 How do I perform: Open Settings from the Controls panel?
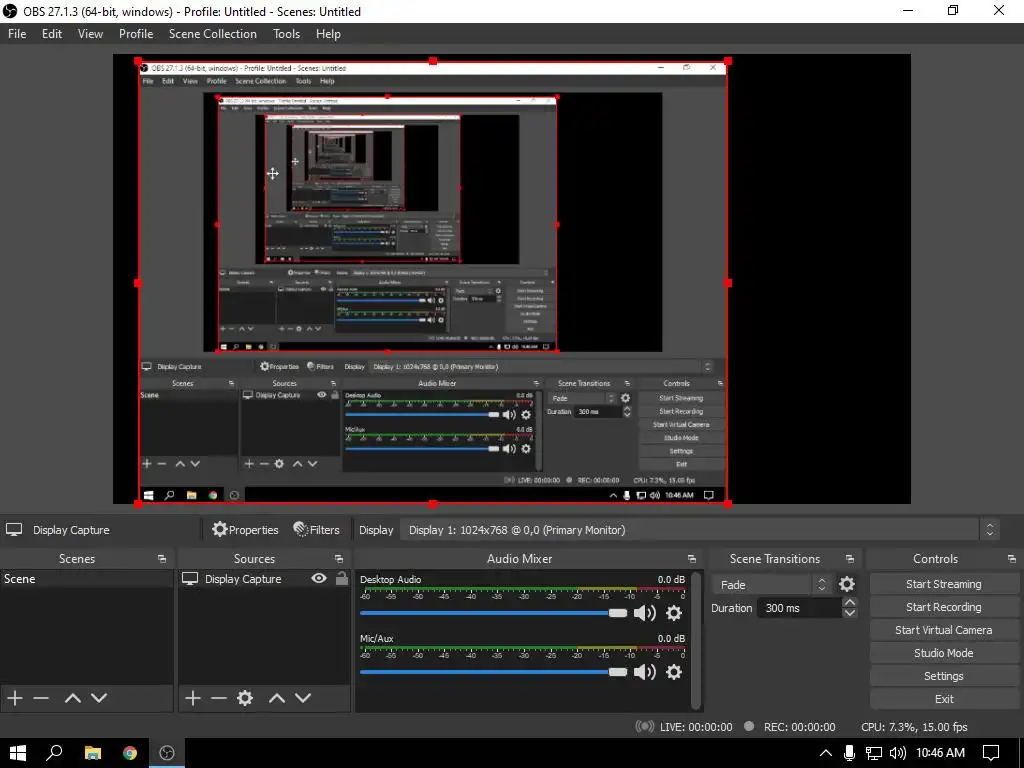[x=944, y=676]
